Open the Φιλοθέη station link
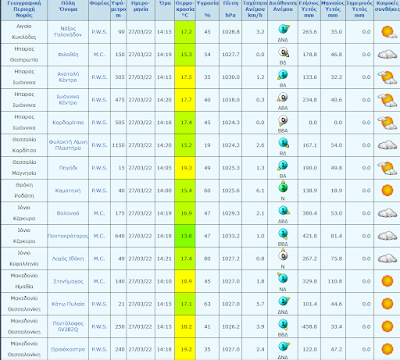The height and width of the screenshot is (360, 400). tap(68, 54)
